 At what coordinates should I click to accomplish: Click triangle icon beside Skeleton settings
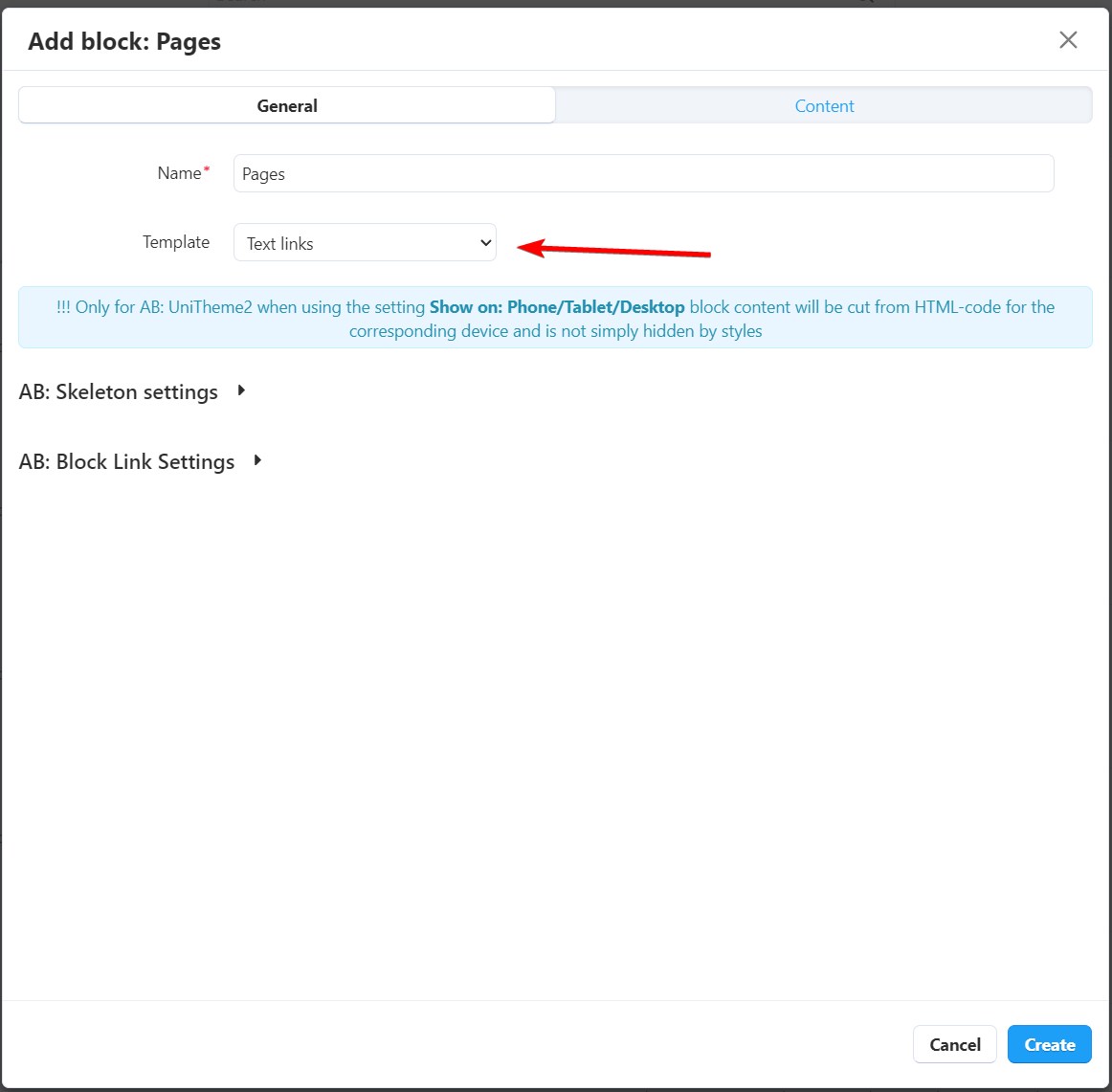point(241,390)
